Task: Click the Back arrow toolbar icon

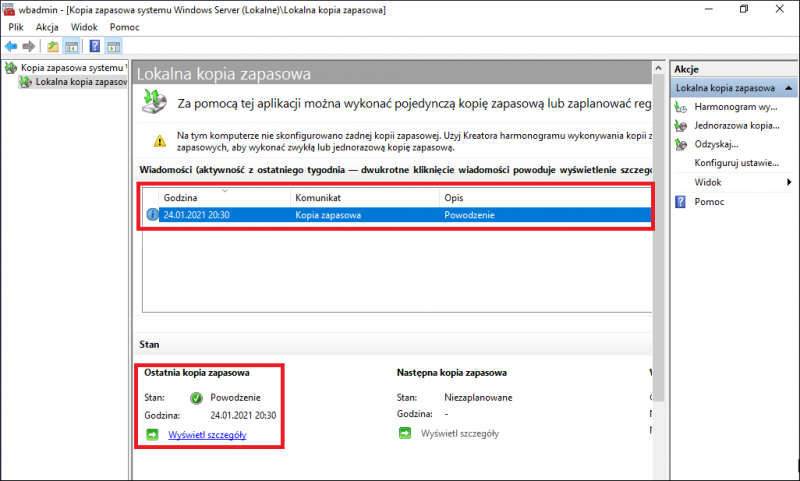Action: click(x=11, y=46)
